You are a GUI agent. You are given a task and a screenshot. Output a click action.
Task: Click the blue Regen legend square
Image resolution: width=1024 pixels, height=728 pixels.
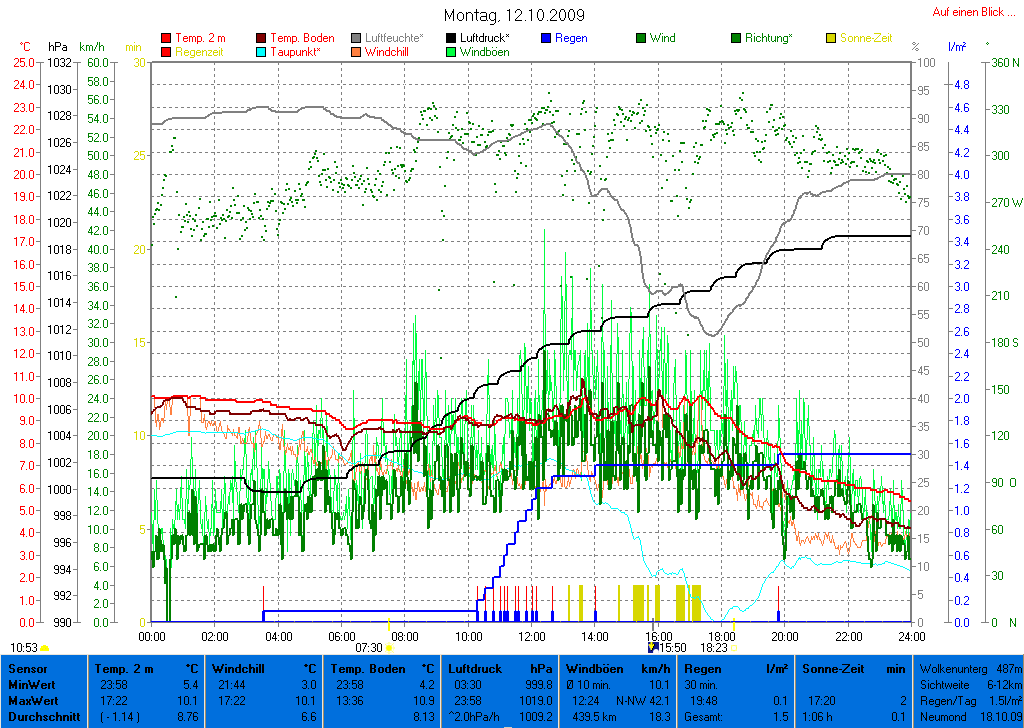[546, 39]
